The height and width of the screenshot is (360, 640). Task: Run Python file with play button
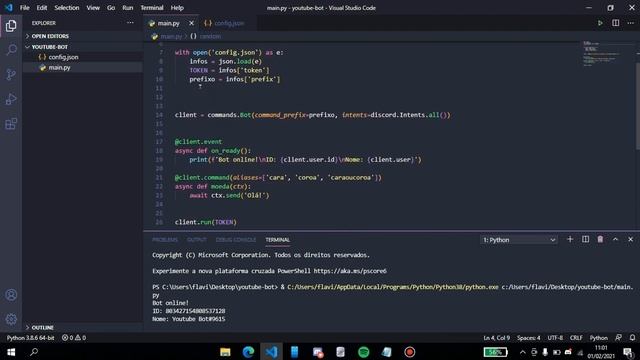[x=600, y=23]
